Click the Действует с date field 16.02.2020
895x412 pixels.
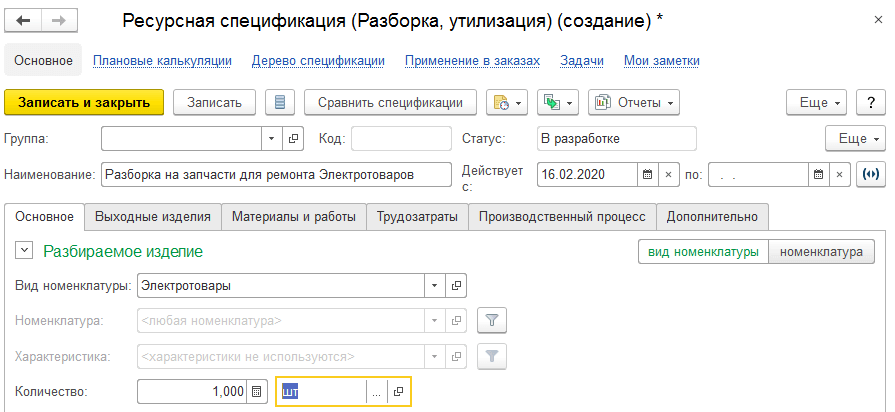coord(587,175)
